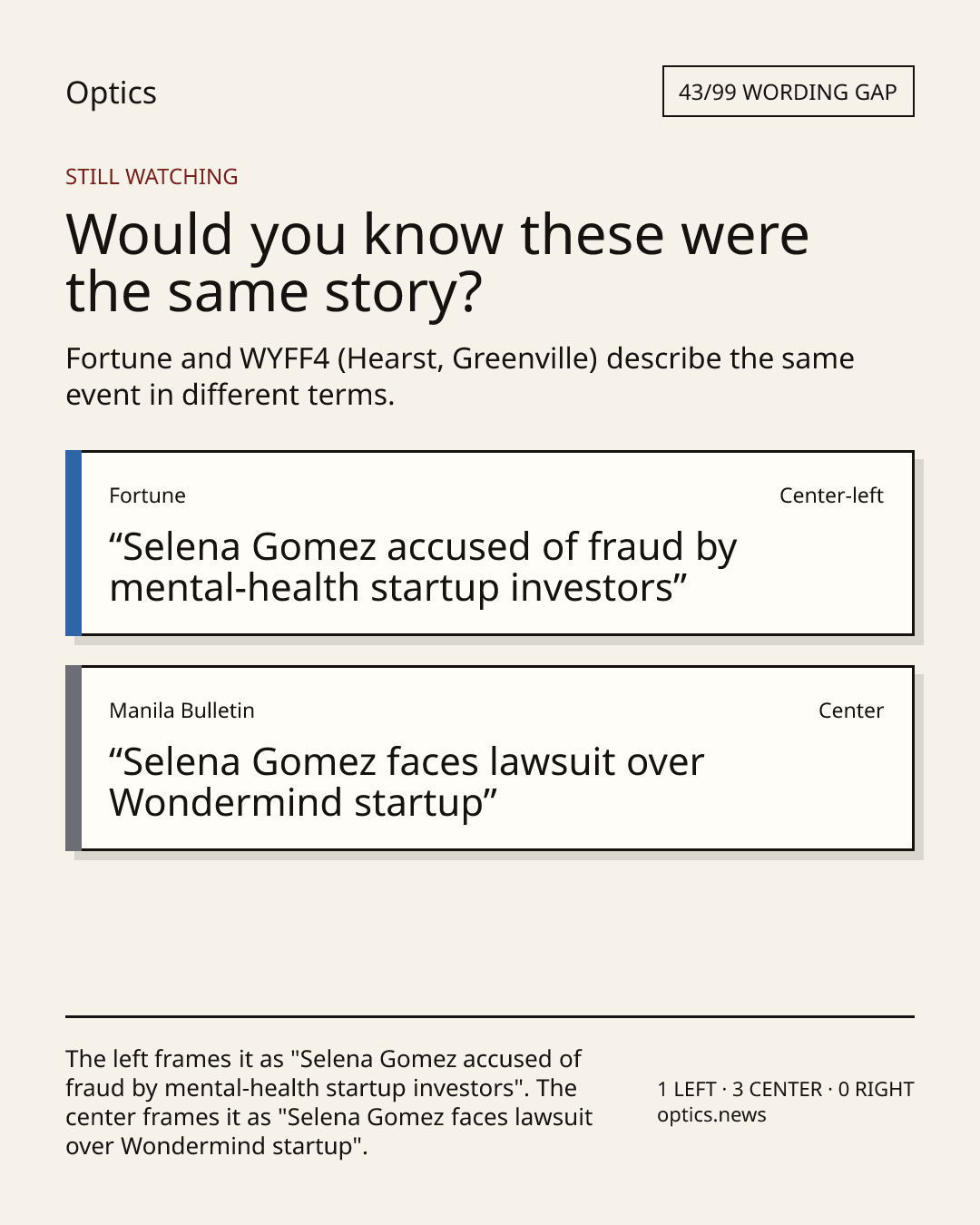Select the Center-left bias label
980x1225 pixels.
coord(831,495)
